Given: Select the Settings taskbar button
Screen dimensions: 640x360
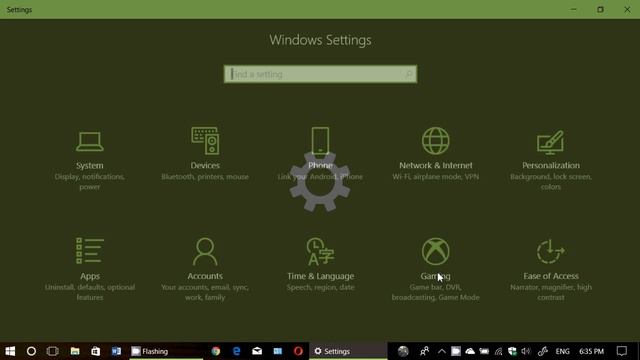Looking at the screenshot, I should (x=348, y=351).
